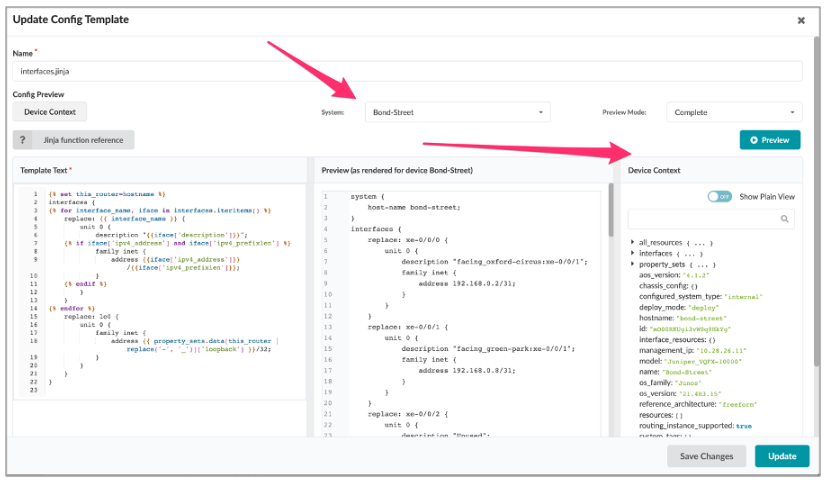
Task: Close the Update Config Template dialog
Action: (801, 20)
